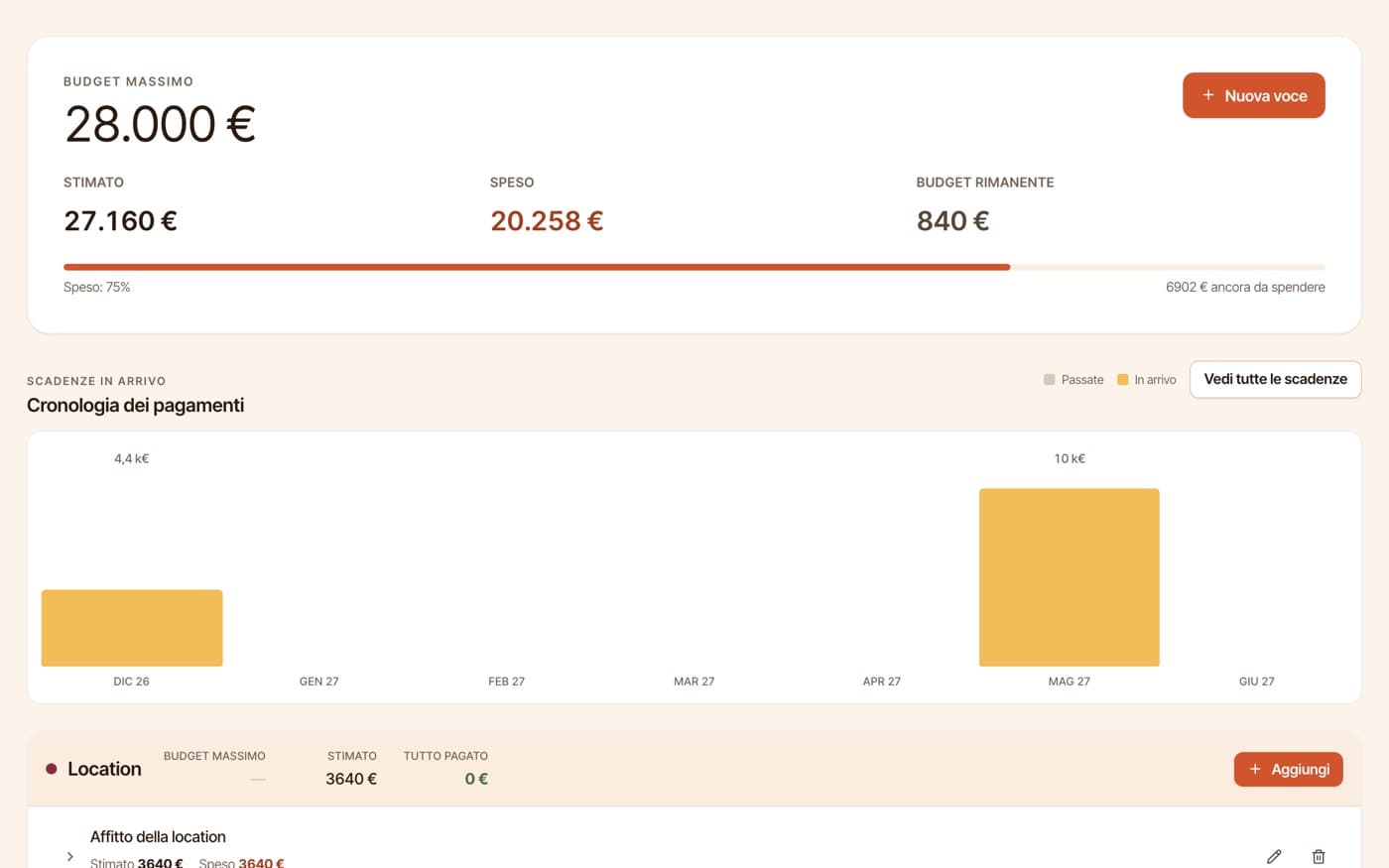Image resolution: width=1389 pixels, height=868 pixels.
Task: Click the 27.160 € estimated amount
Action: [120, 220]
